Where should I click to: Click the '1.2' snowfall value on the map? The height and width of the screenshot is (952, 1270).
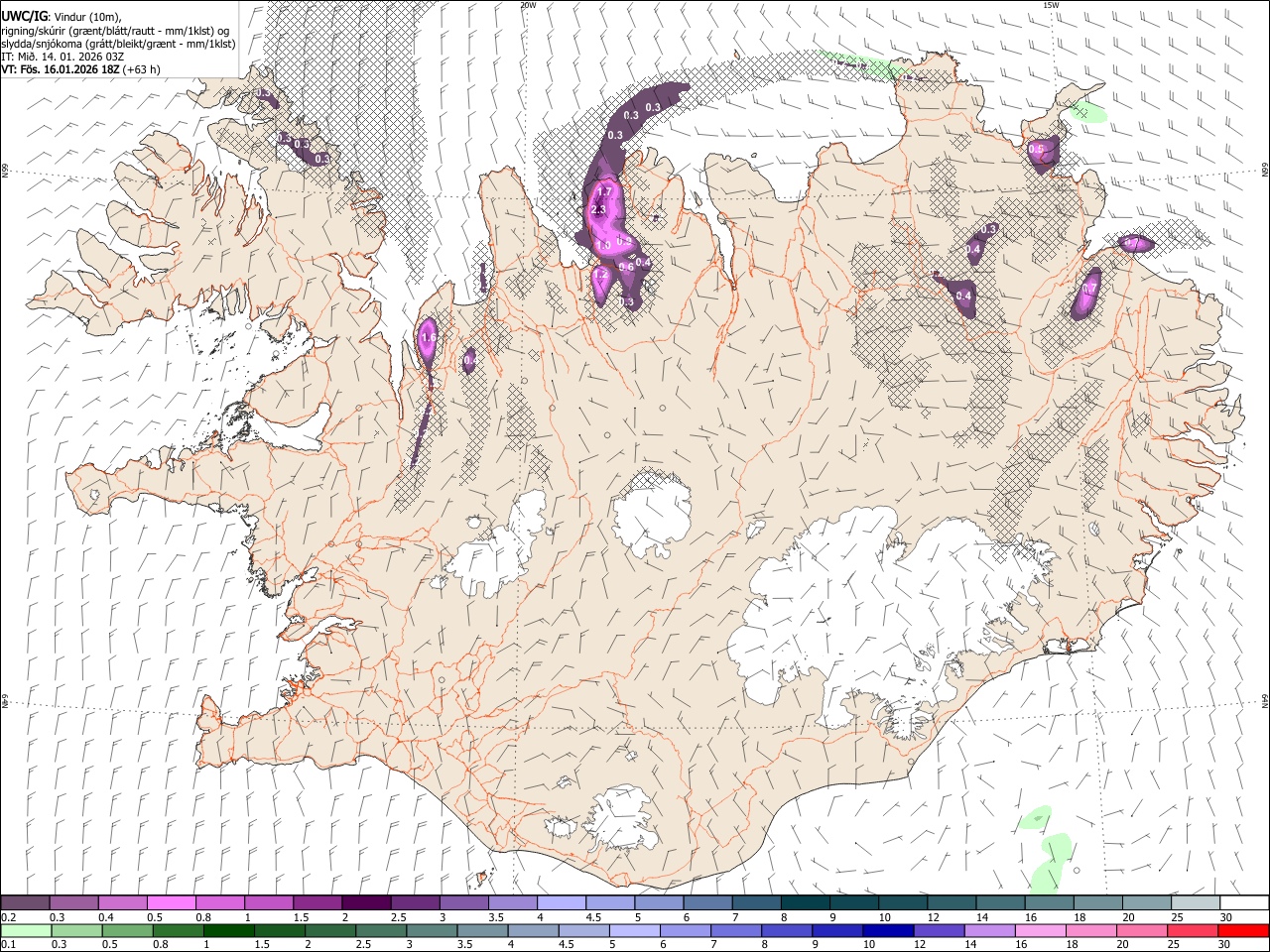(599, 275)
